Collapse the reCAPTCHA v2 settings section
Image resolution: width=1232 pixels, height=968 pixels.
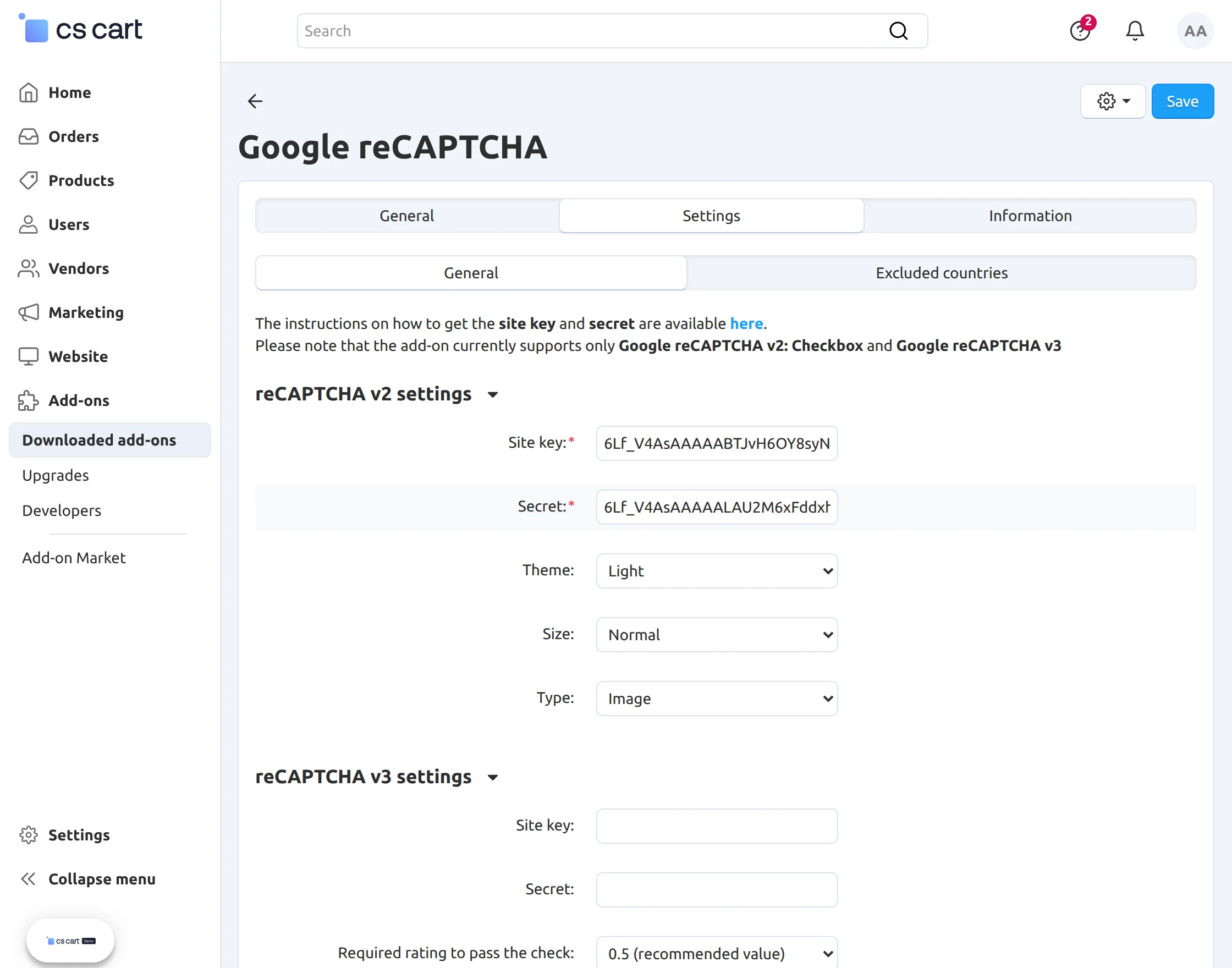492,394
